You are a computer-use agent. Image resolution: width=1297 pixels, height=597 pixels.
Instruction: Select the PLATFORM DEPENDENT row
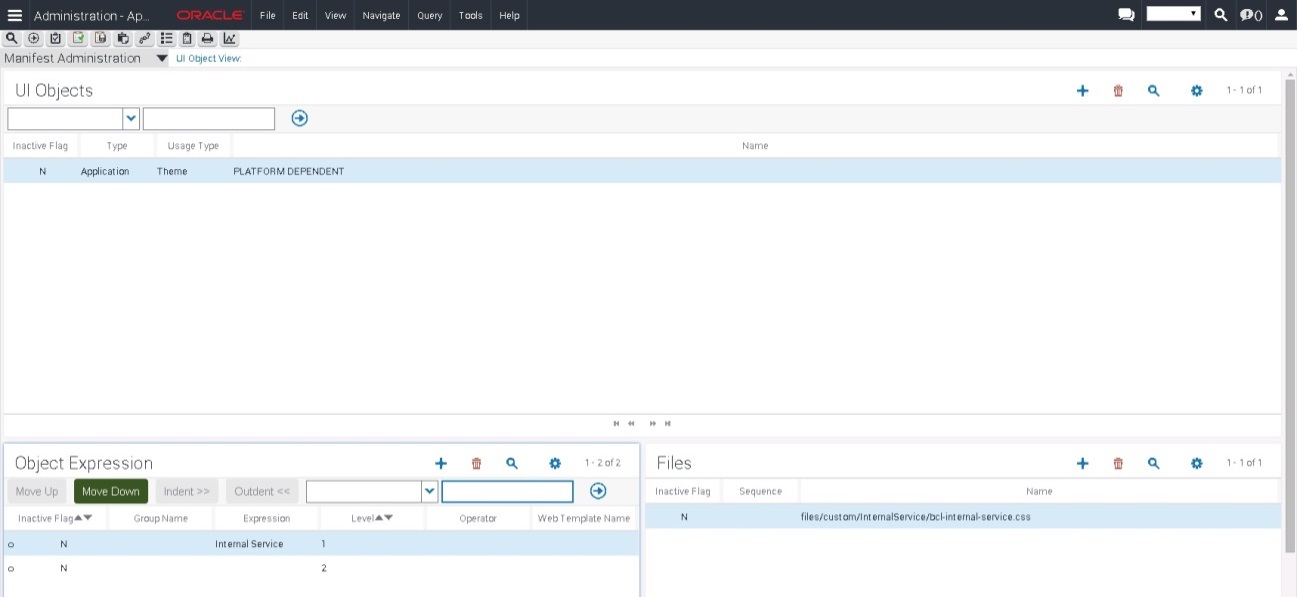coord(642,171)
